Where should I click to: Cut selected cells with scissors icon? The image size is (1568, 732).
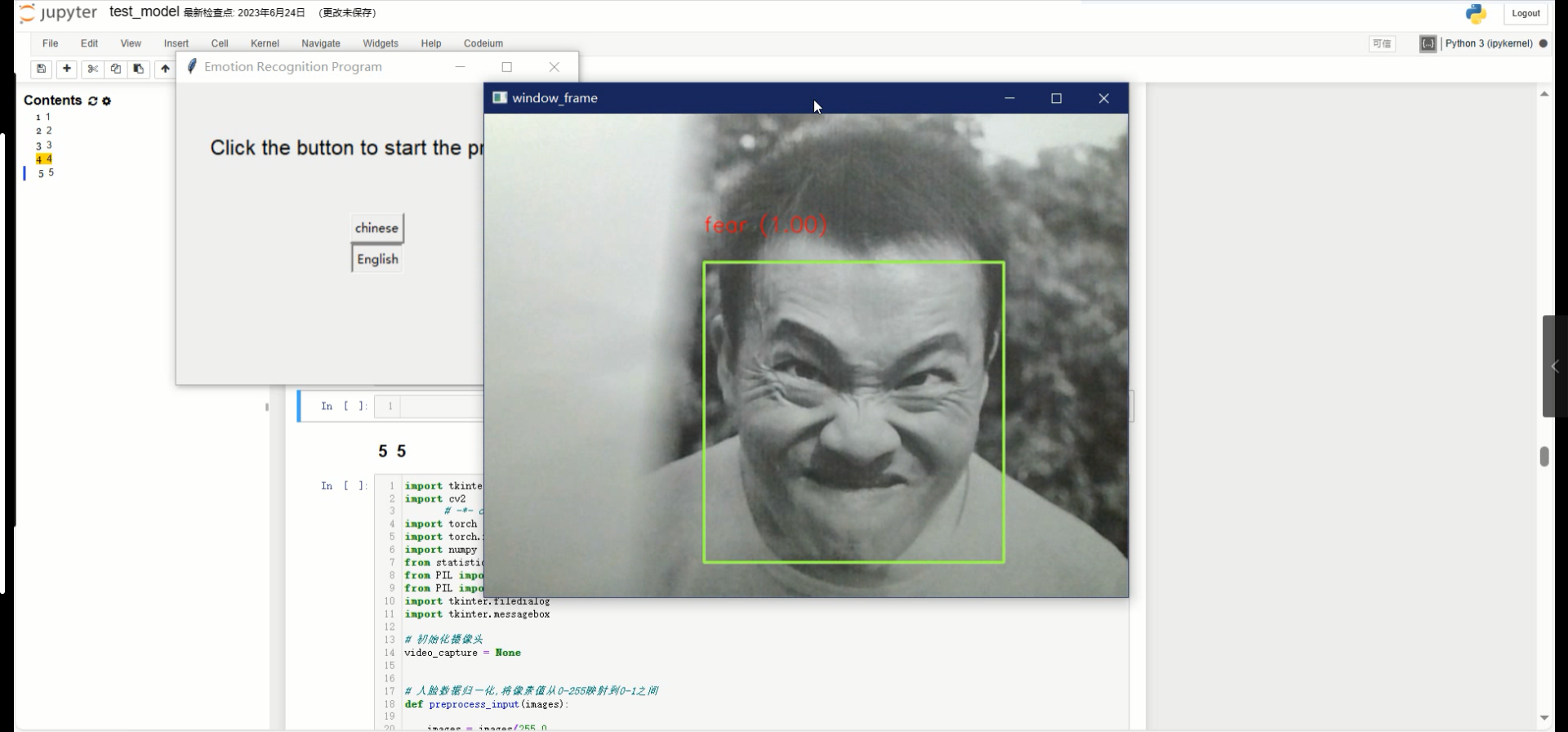92,69
